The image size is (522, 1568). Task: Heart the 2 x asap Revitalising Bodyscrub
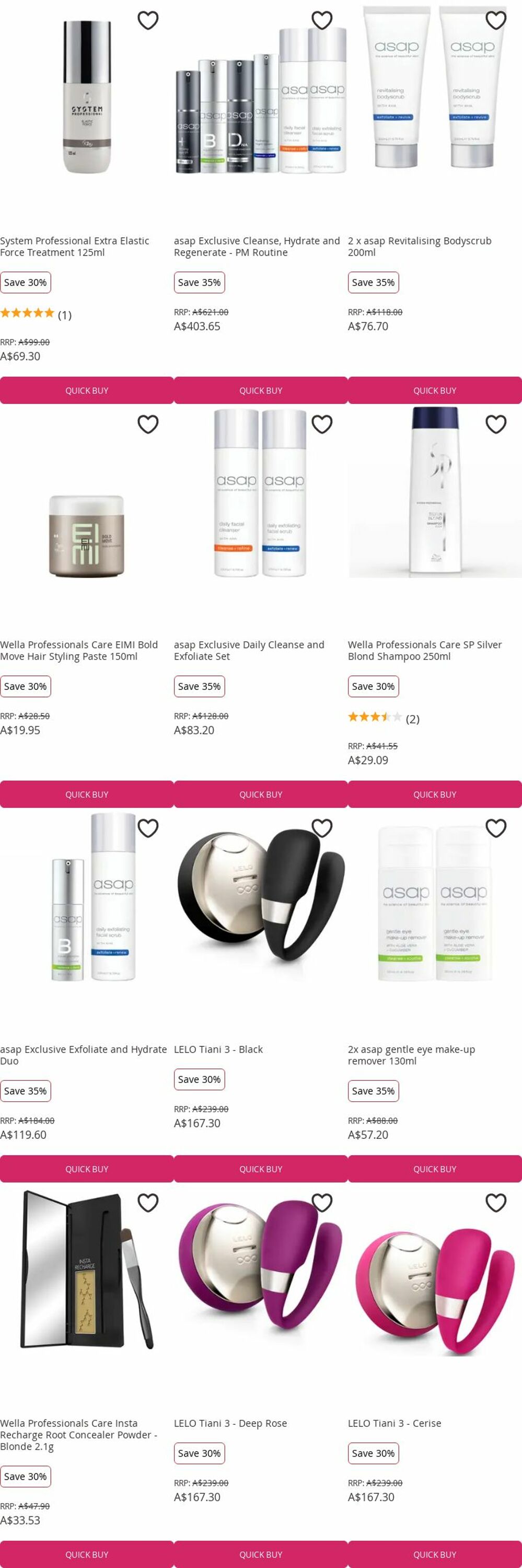496,20
